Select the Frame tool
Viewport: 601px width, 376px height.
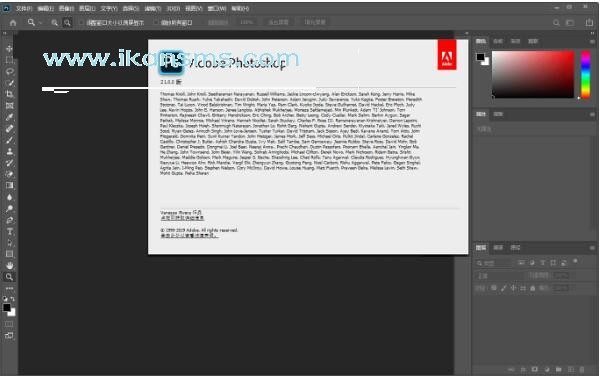9,106
